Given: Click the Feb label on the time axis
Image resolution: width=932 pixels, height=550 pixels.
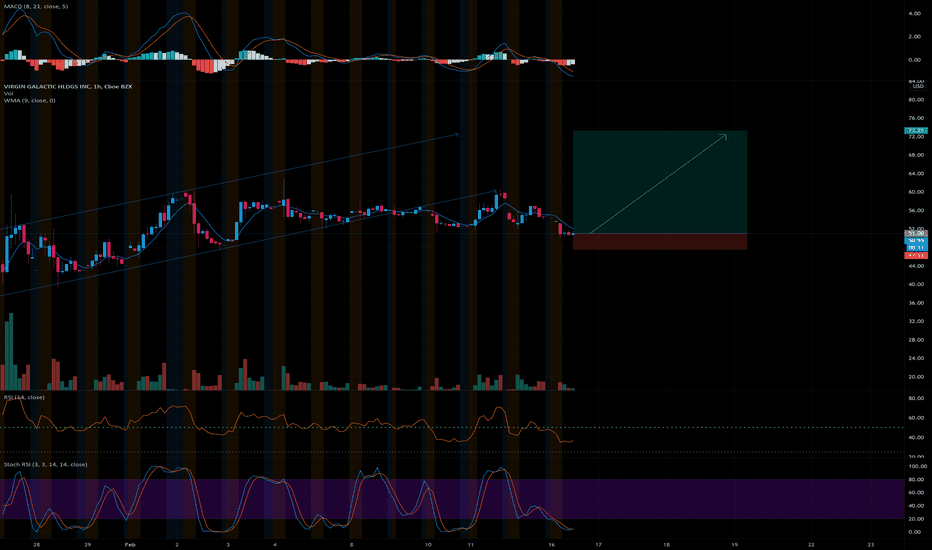Looking at the screenshot, I should 130,545.
